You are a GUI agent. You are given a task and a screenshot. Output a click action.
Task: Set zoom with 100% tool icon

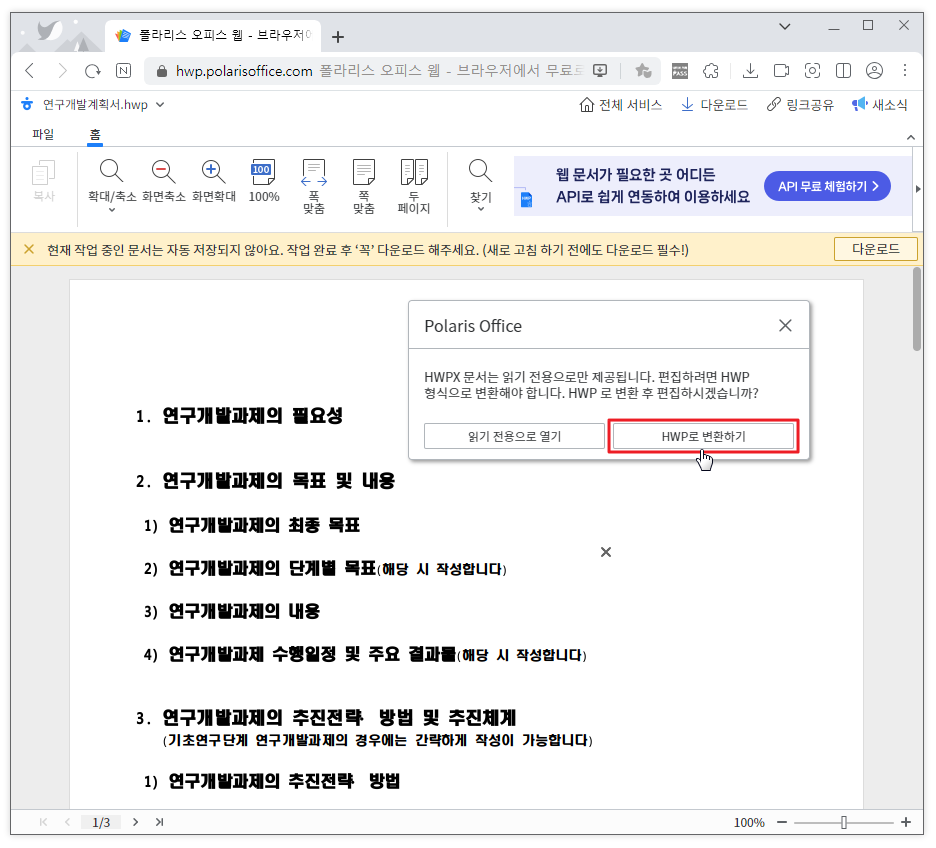click(264, 181)
